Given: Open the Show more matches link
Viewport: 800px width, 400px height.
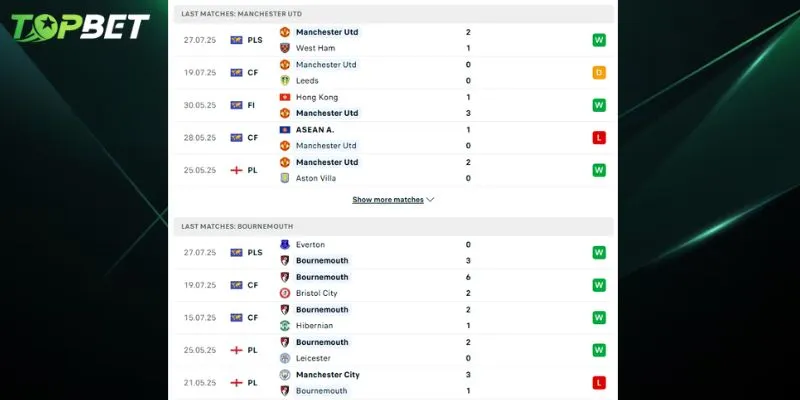Looking at the screenshot, I should tap(388, 200).
